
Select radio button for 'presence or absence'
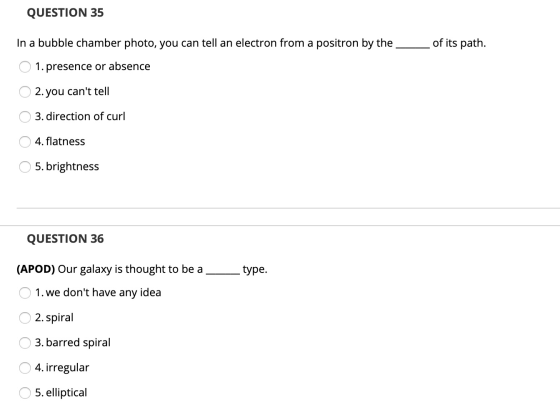tap(25, 67)
